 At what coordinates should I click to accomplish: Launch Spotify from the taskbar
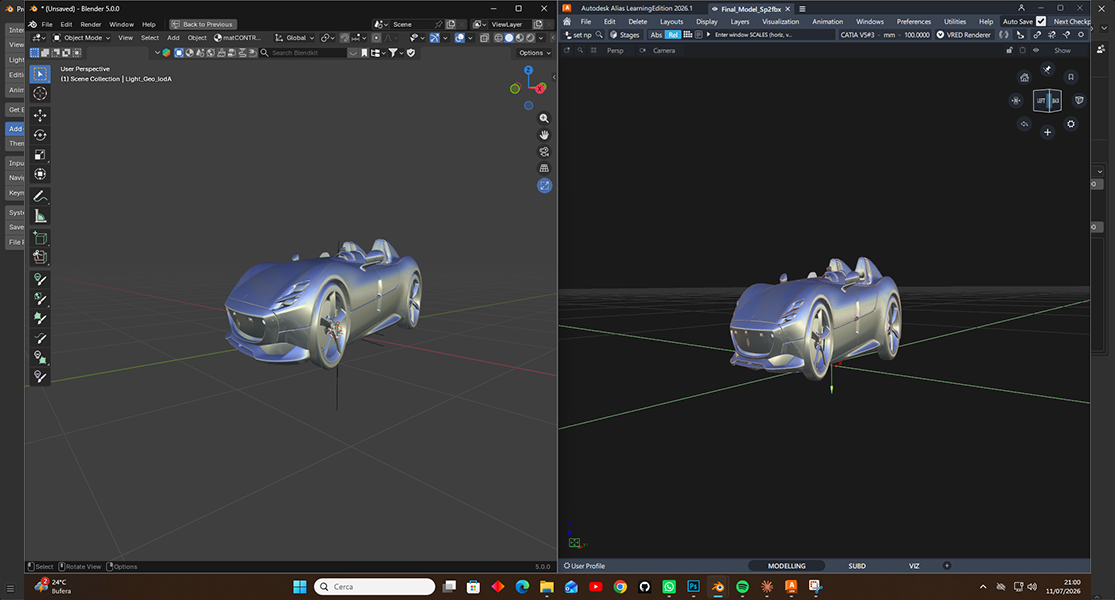[x=742, y=586]
